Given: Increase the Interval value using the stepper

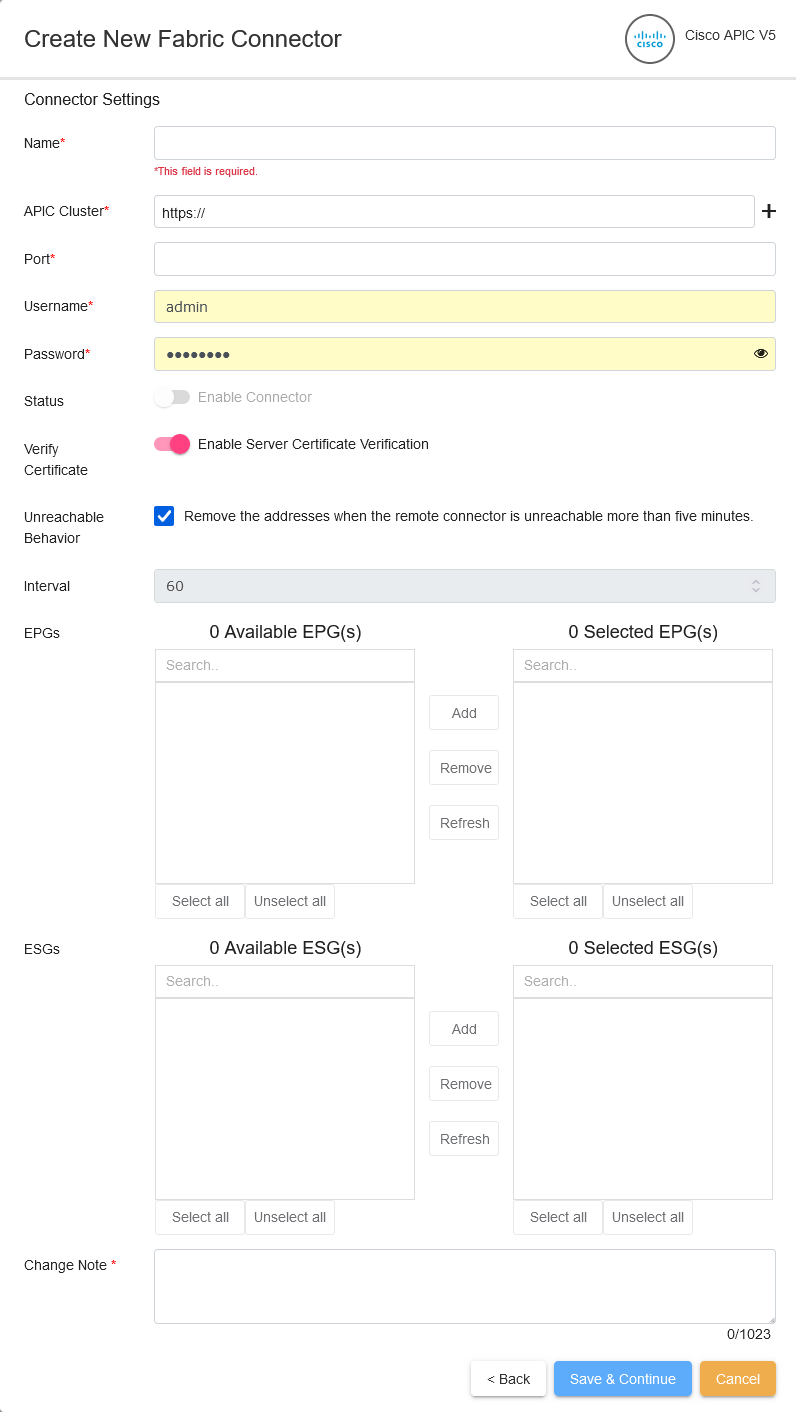Looking at the screenshot, I should tap(756, 580).
